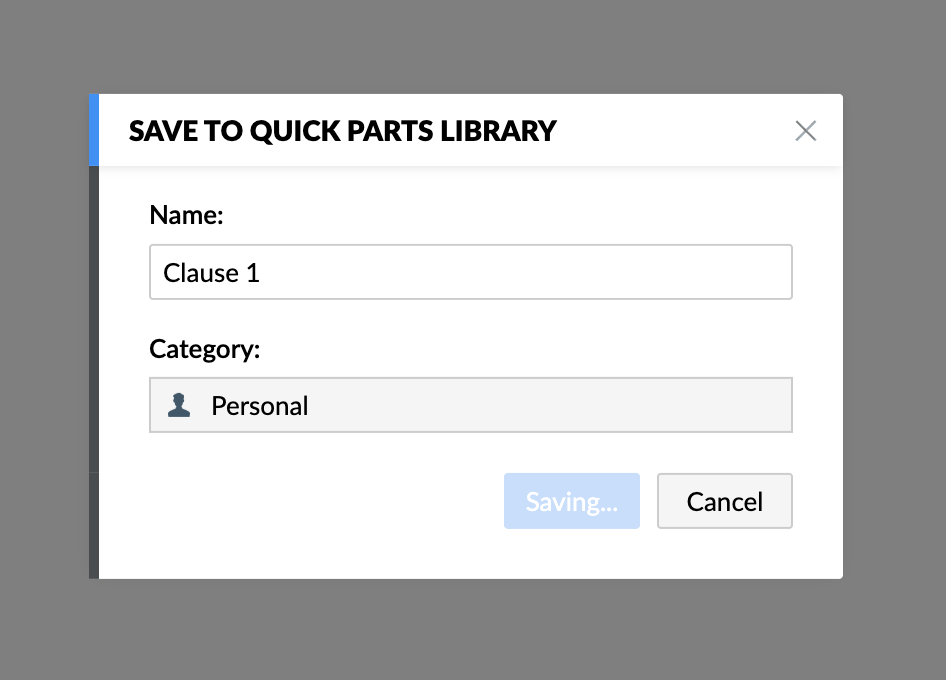Click the dark strip along dialog's left edge

click(94, 370)
